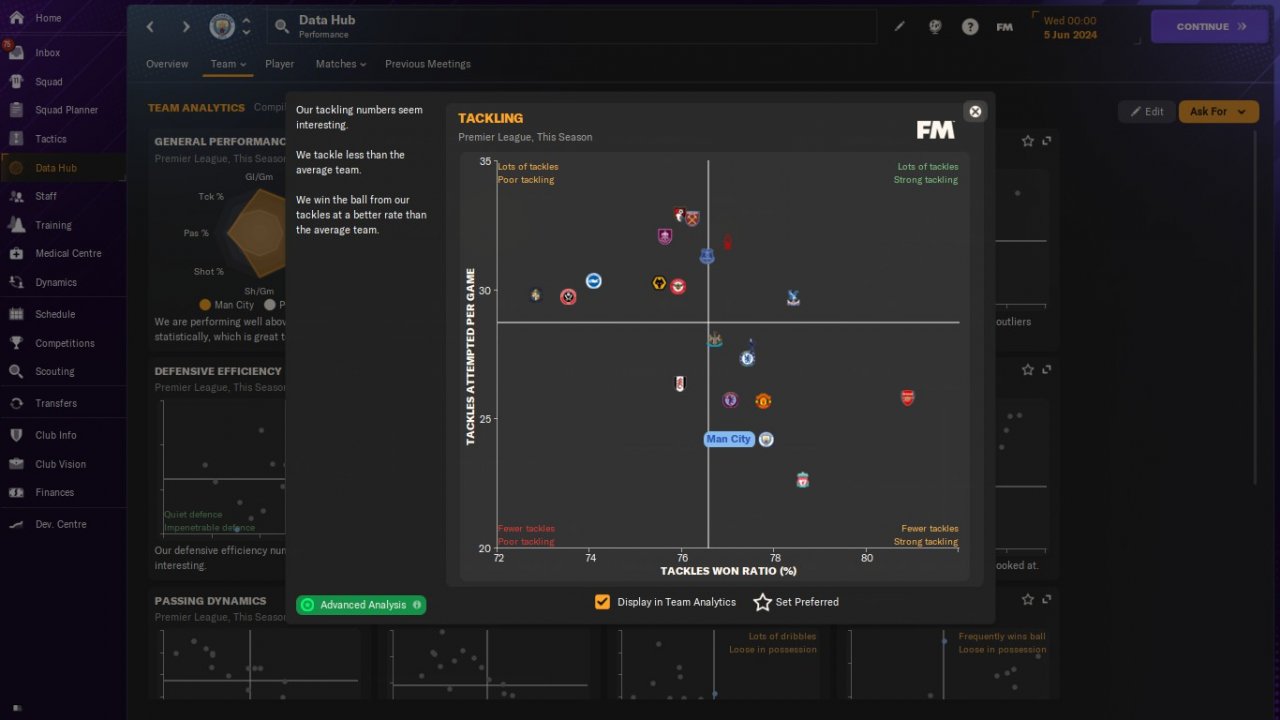Toggle favourite star on bottom-right analytics panel
The height and width of the screenshot is (720, 1280).
[x=1028, y=599]
